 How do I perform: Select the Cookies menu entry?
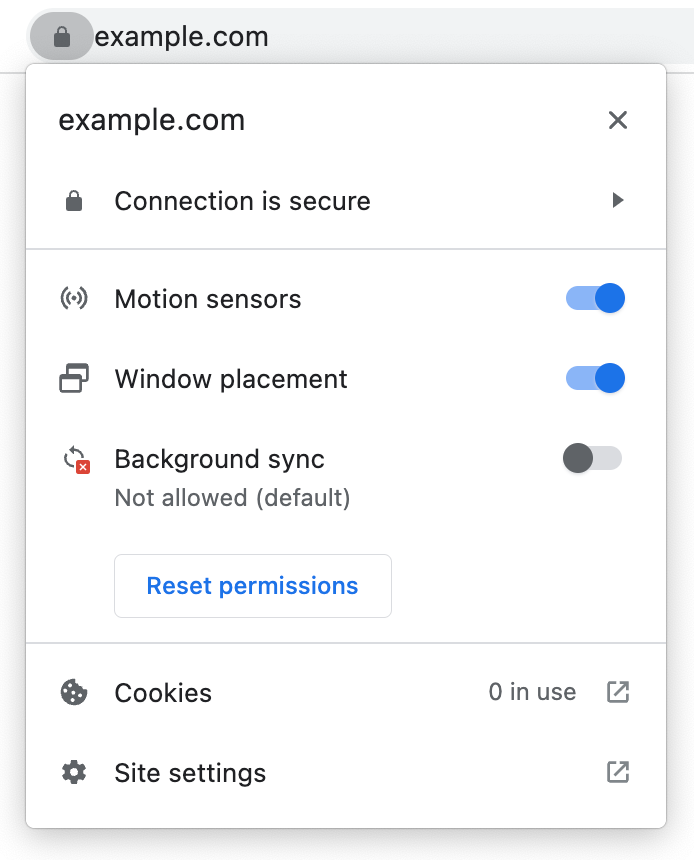(x=163, y=693)
